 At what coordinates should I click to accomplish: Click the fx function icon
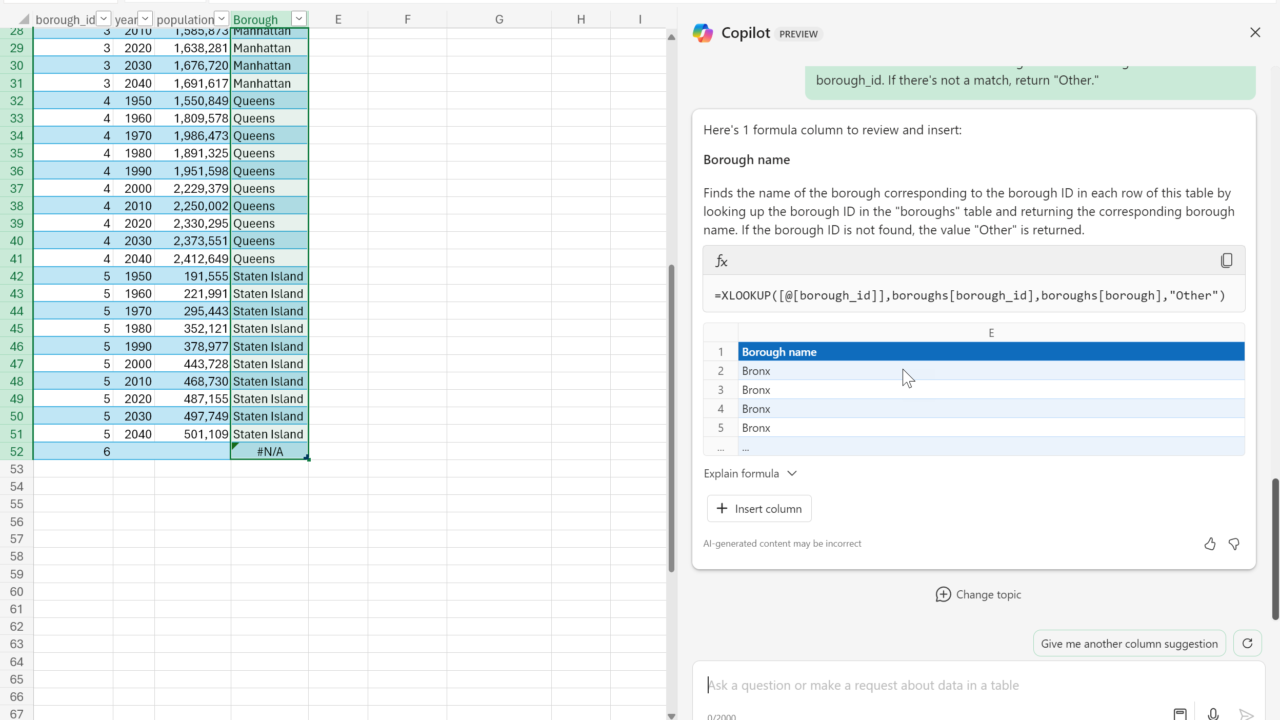click(x=721, y=261)
